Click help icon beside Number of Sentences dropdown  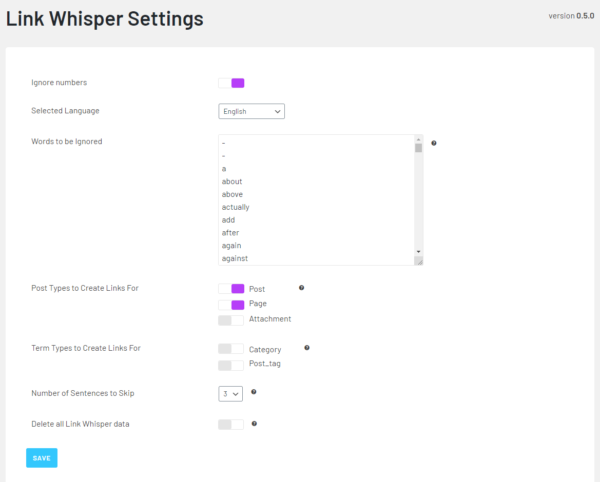coord(254,392)
